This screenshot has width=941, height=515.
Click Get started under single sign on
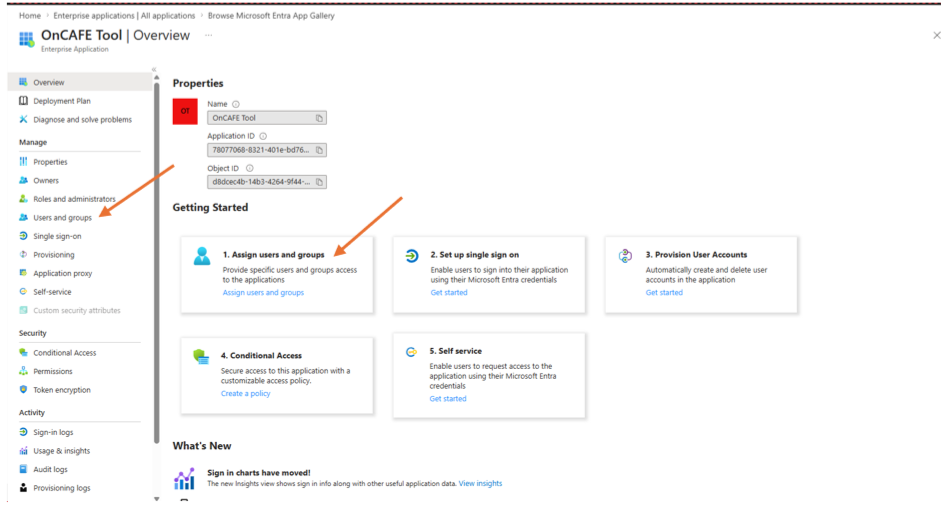click(448, 293)
